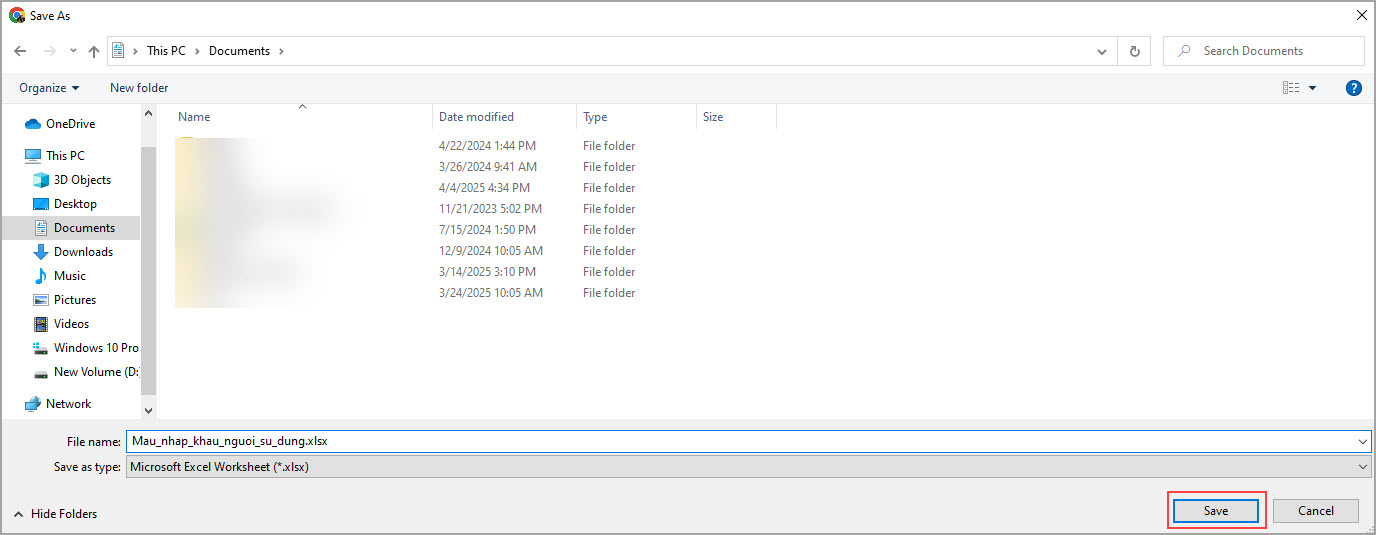
Task: Open the Help question mark icon
Action: pyautogui.click(x=1354, y=88)
